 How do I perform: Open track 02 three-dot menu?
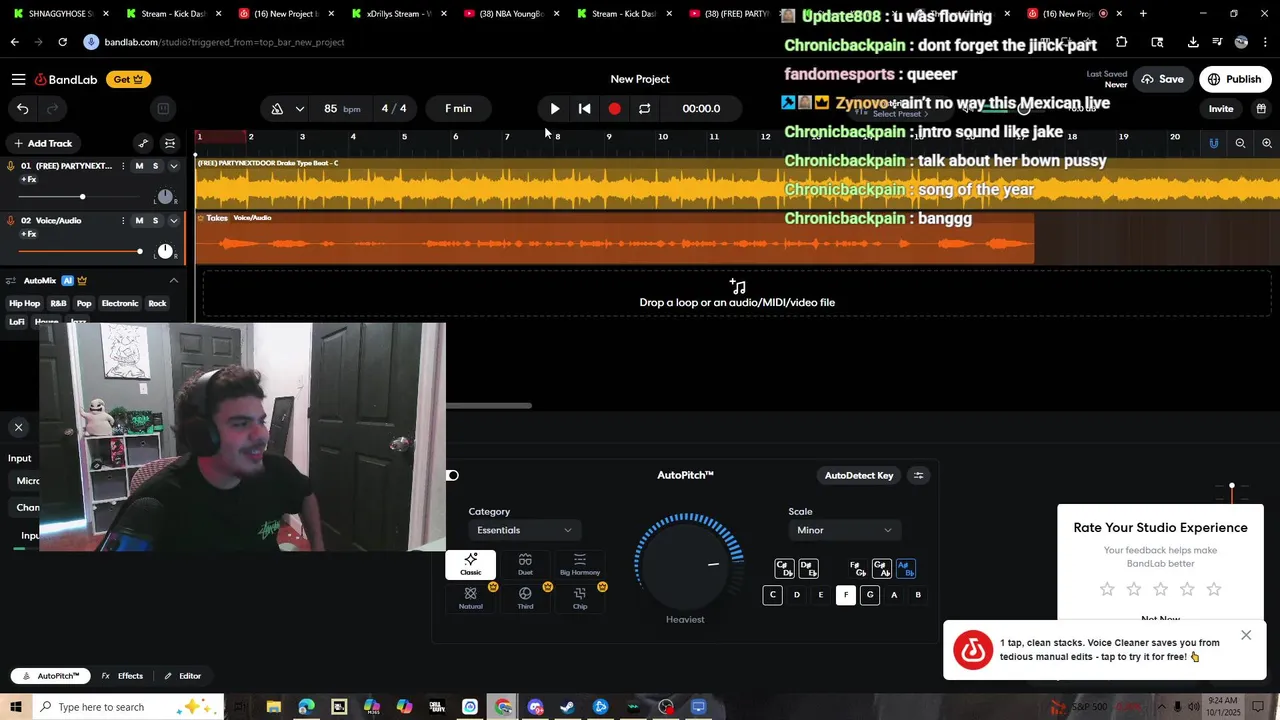123,220
